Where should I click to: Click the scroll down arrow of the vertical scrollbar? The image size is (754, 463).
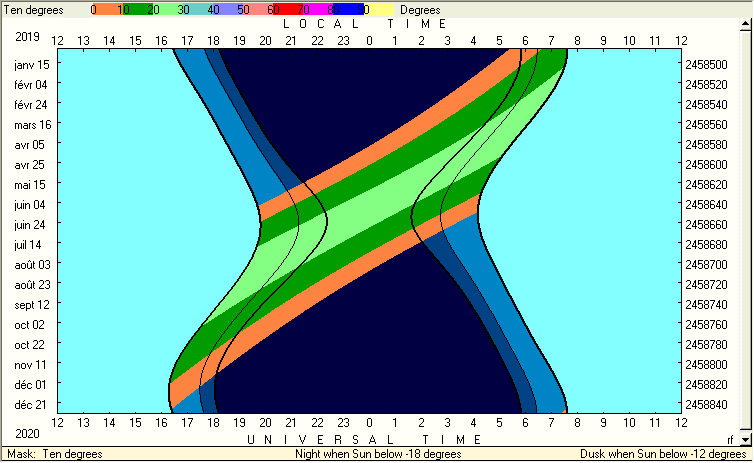click(745, 439)
